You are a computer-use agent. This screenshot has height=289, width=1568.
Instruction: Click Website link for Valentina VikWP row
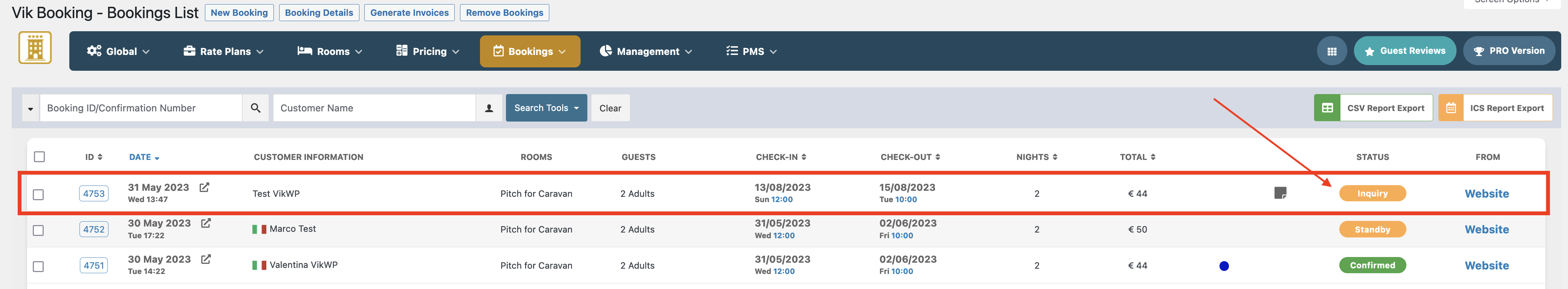tap(1486, 265)
